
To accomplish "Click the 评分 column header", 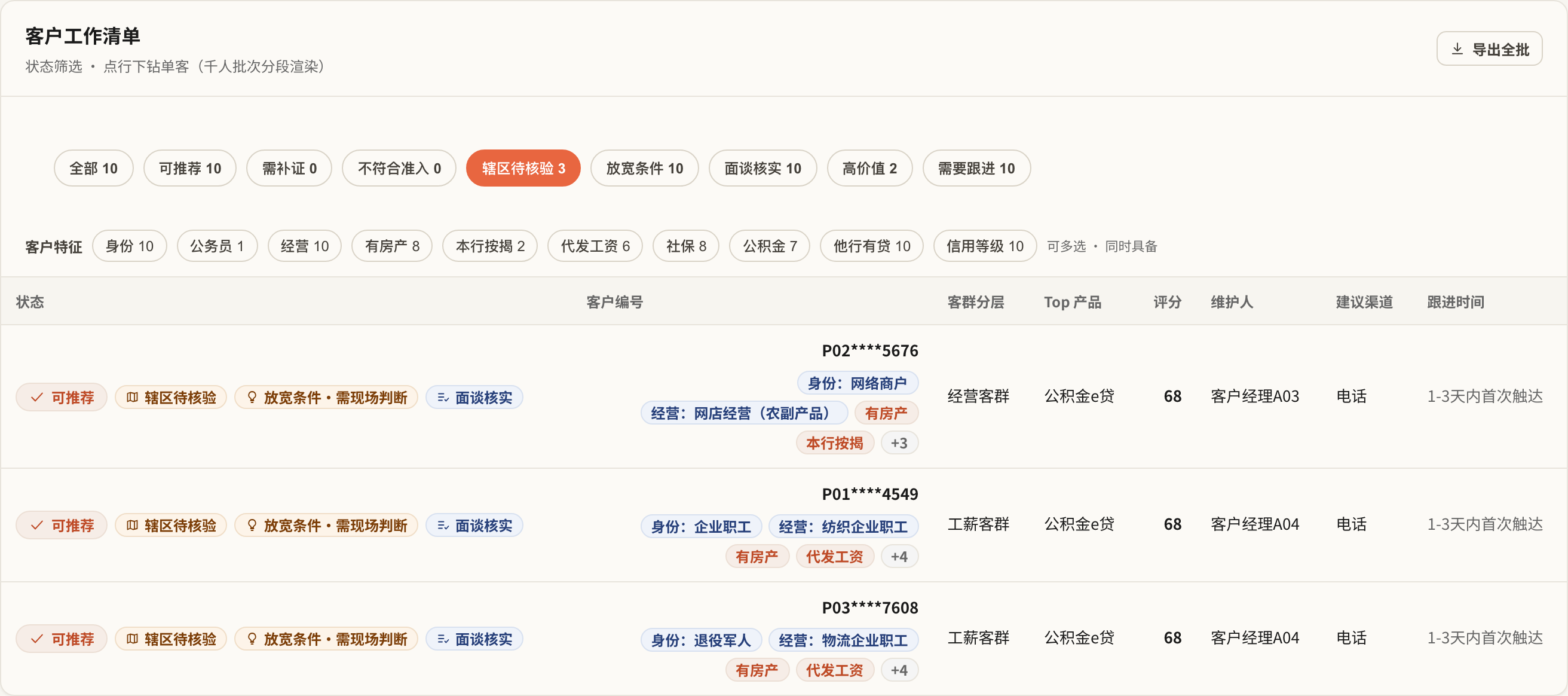I will pyautogui.click(x=1167, y=301).
